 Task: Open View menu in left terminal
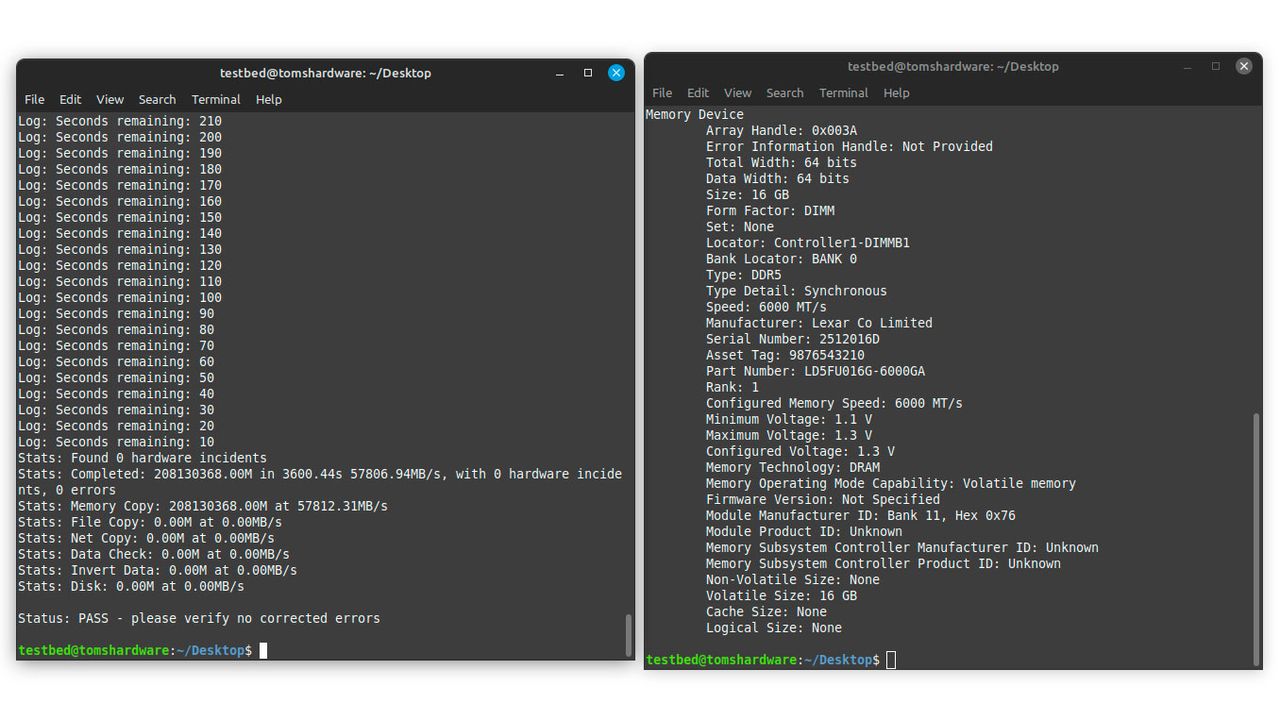(110, 99)
